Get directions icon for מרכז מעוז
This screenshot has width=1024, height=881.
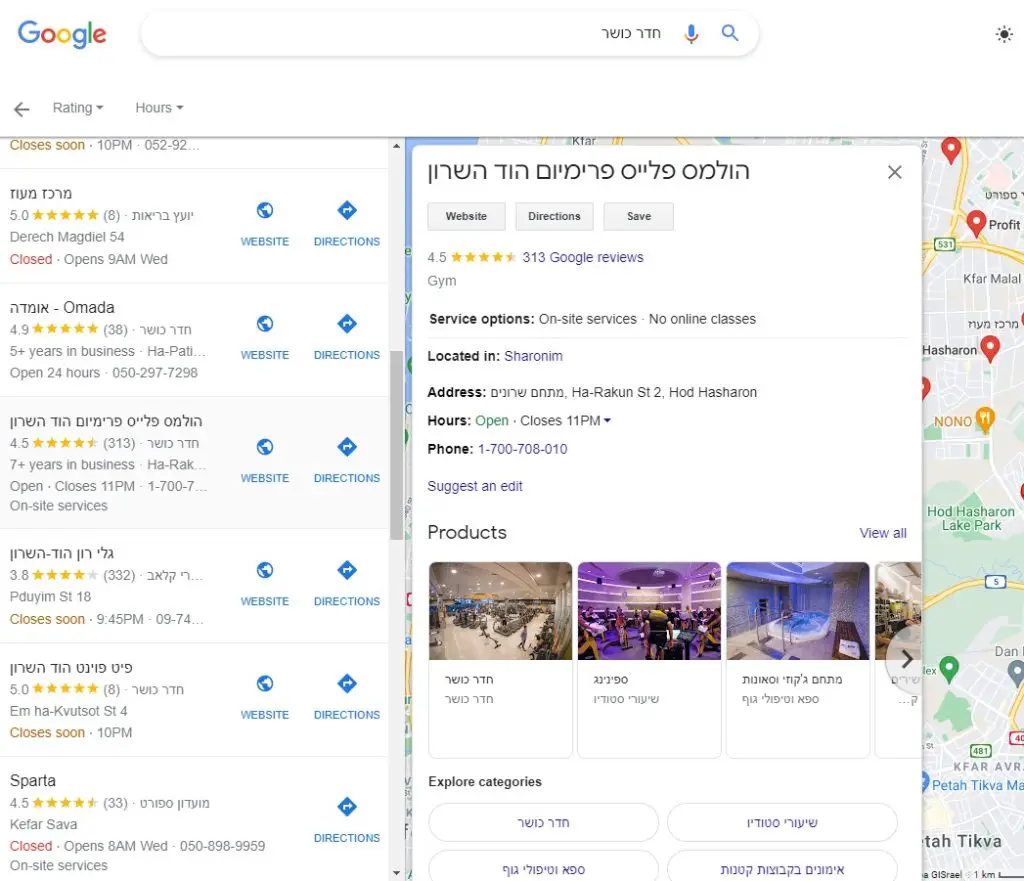347,210
